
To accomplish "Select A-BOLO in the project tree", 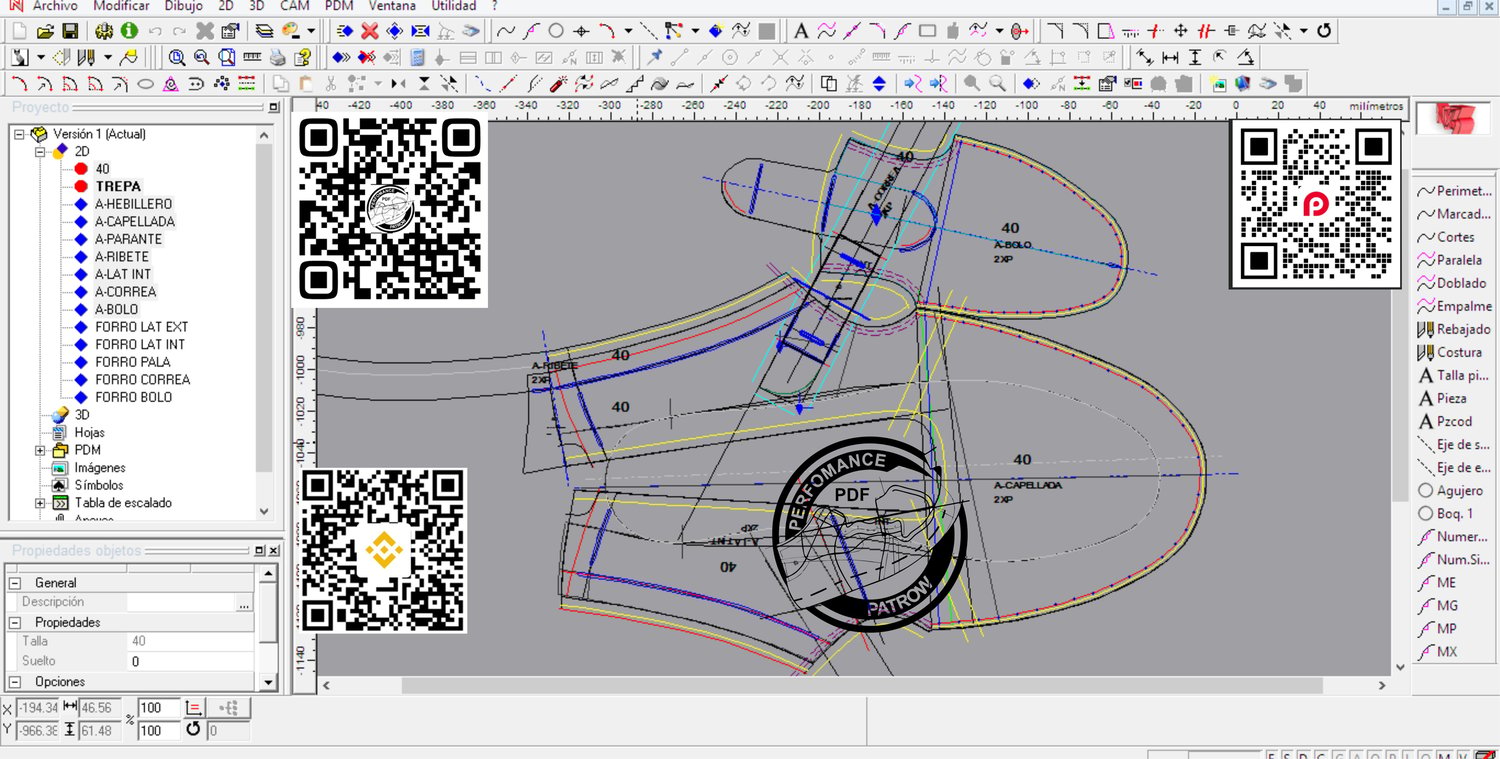I will (x=117, y=309).
